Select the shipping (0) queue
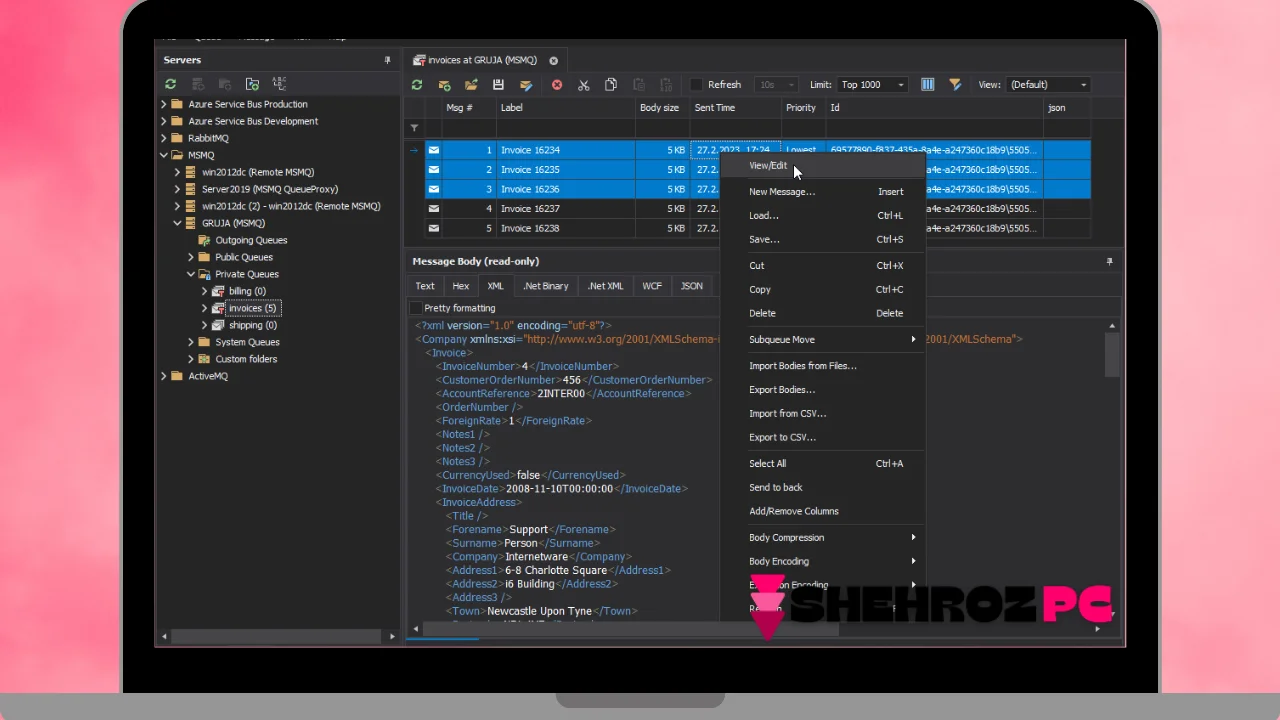Viewport: 1280px width, 720px height. pos(253,325)
